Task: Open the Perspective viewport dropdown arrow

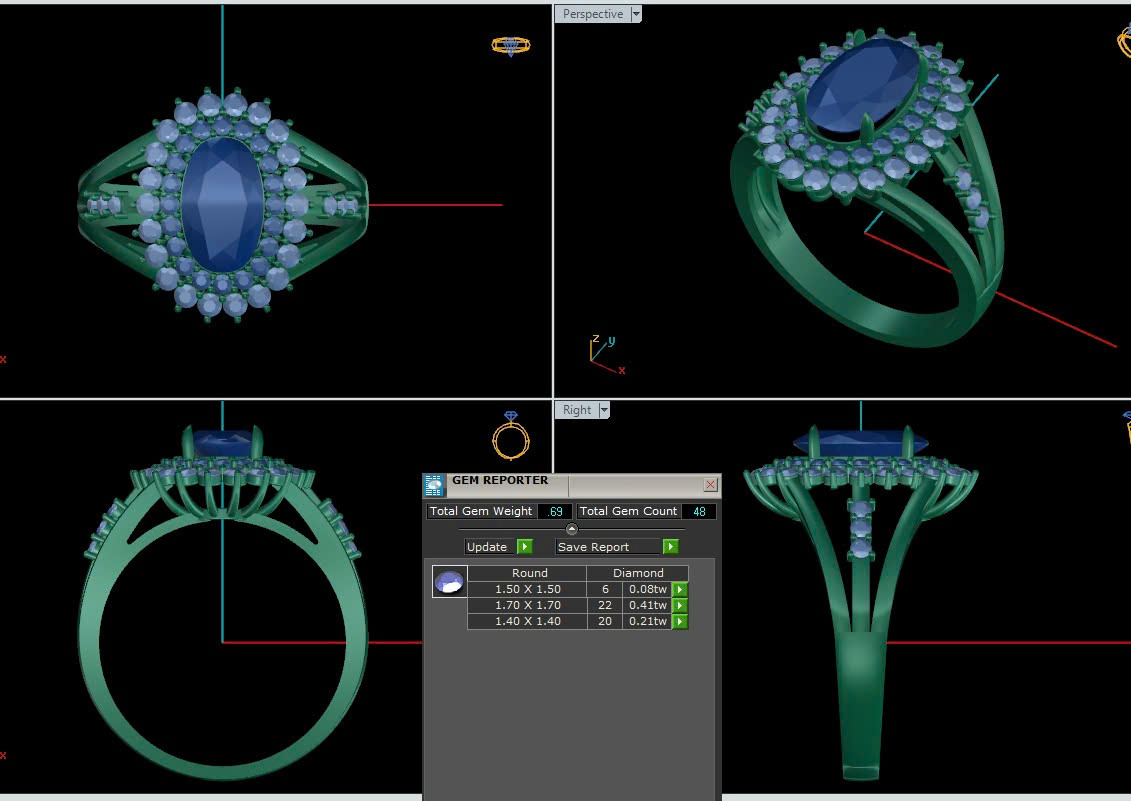Action: click(x=636, y=14)
